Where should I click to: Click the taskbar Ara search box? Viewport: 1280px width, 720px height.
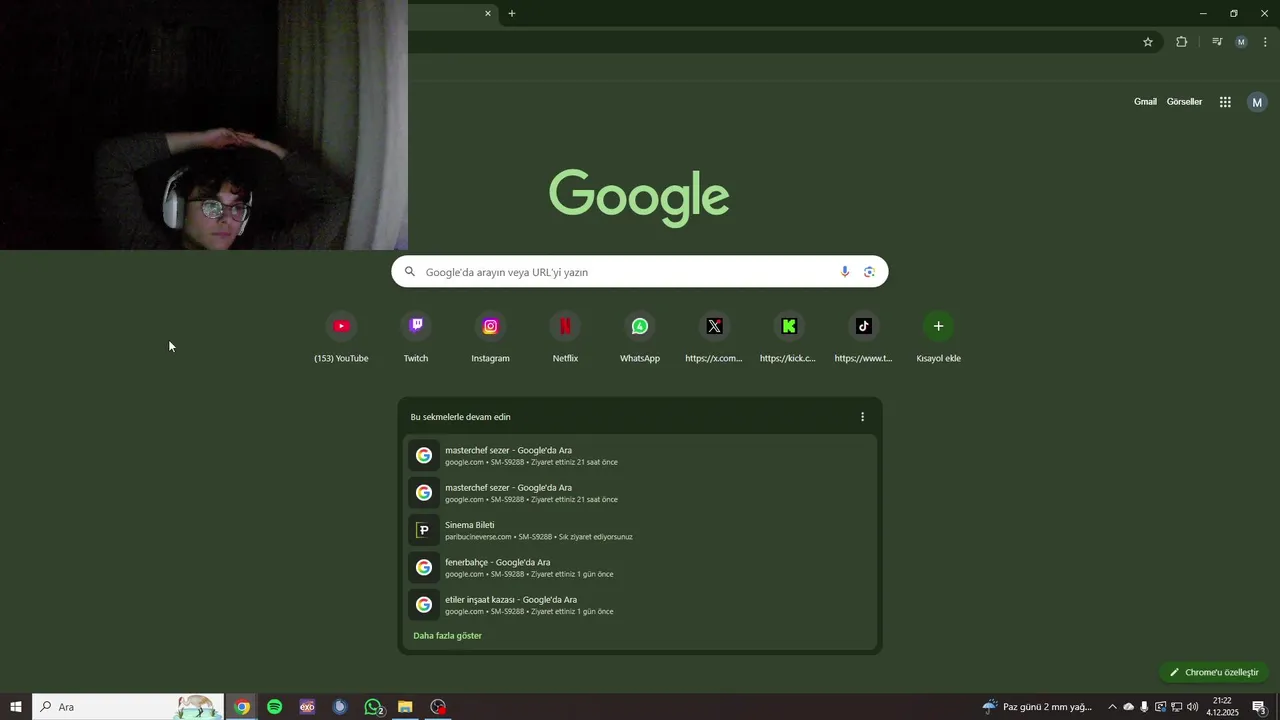click(128, 707)
